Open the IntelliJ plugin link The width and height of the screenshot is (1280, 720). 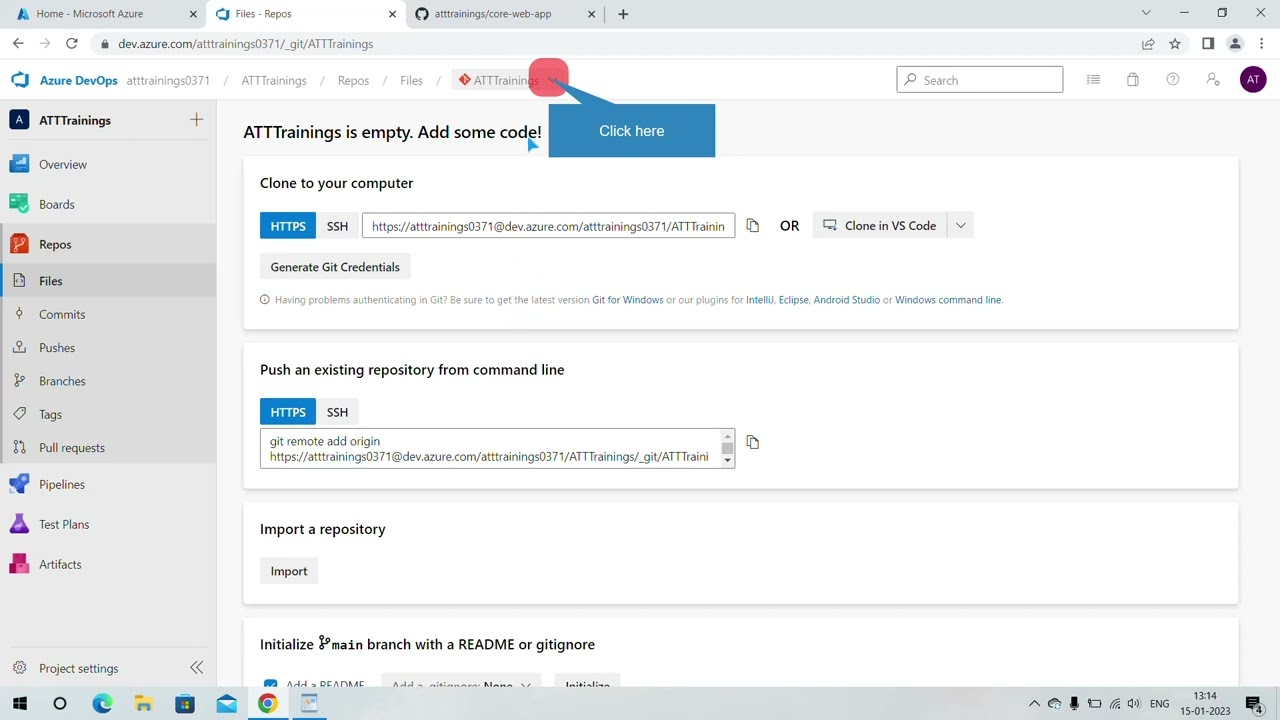[760, 300]
